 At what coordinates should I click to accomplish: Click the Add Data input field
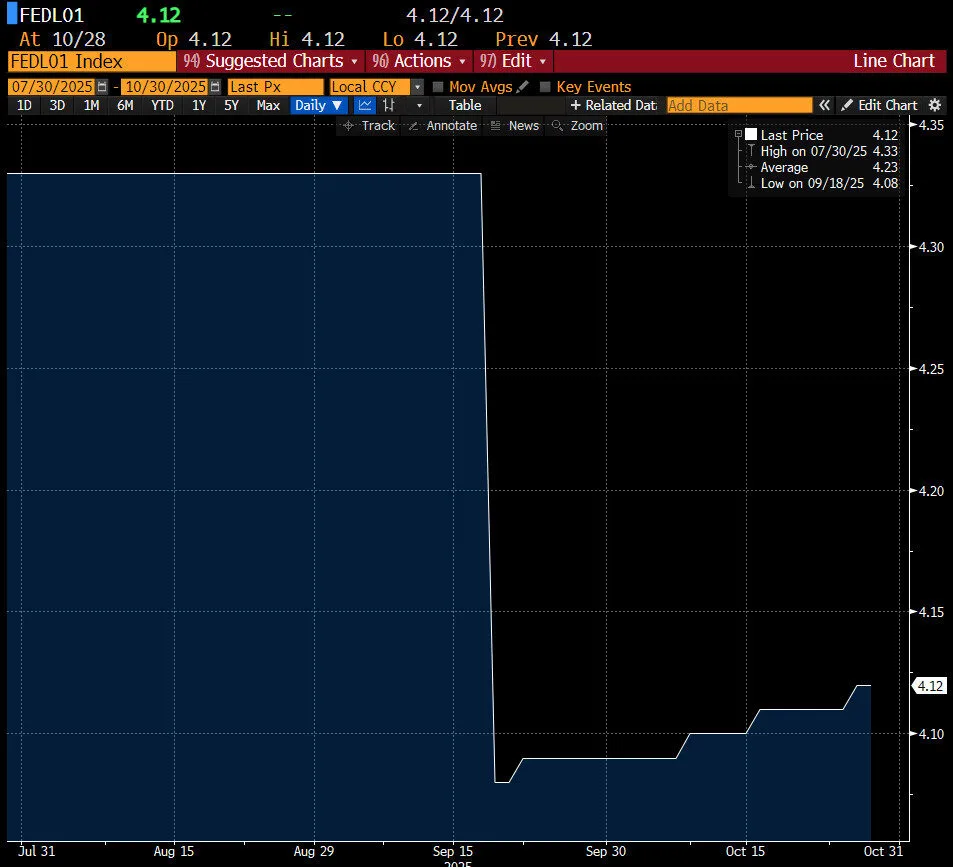tap(739, 105)
